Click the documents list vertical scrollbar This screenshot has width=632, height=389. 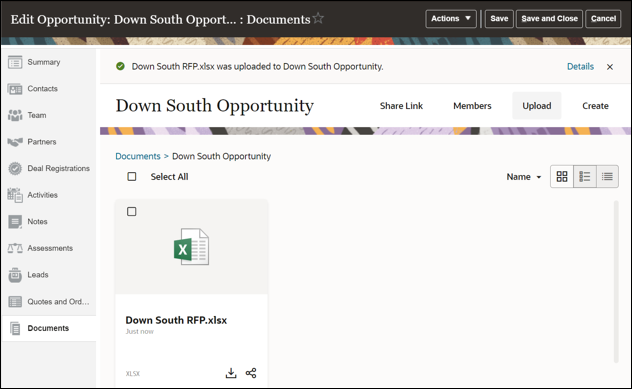(x=616, y=281)
